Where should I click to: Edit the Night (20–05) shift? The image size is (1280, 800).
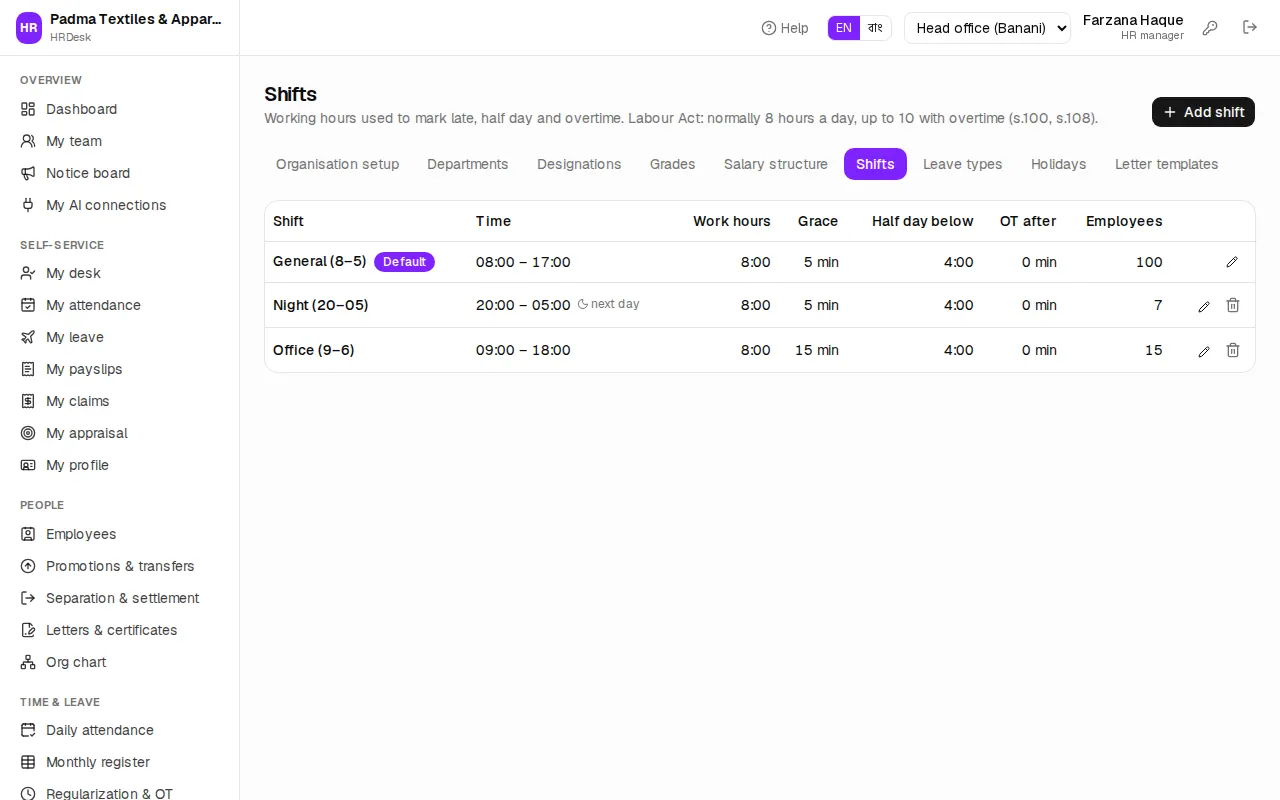click(1204, 306)
